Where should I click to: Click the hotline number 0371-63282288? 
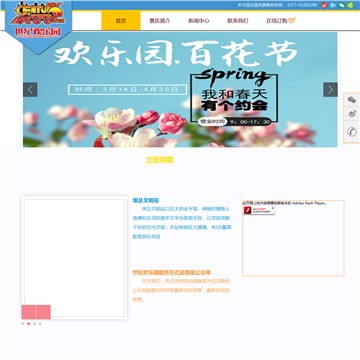point(302,5)
